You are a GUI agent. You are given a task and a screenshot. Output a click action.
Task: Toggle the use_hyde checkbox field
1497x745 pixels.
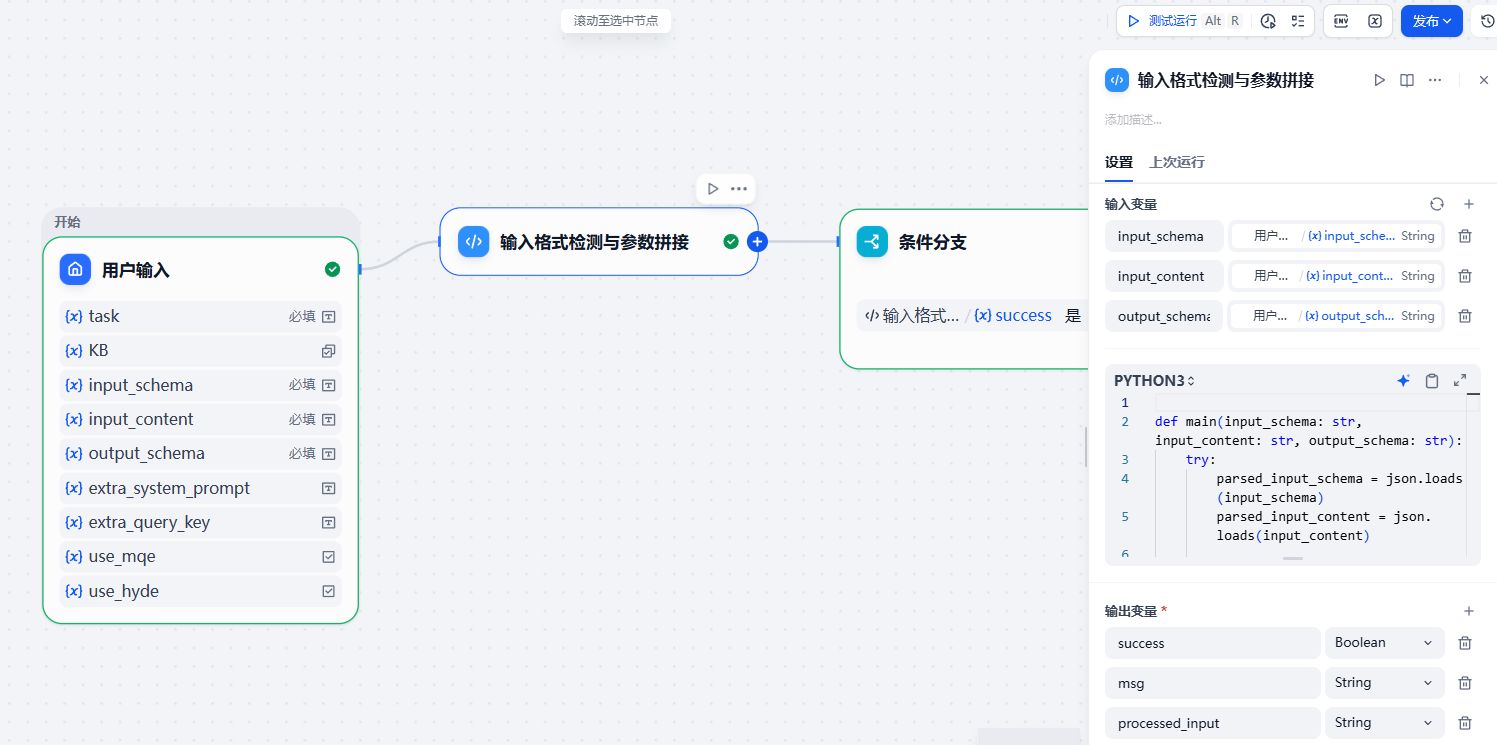click(x=328, y=591)
